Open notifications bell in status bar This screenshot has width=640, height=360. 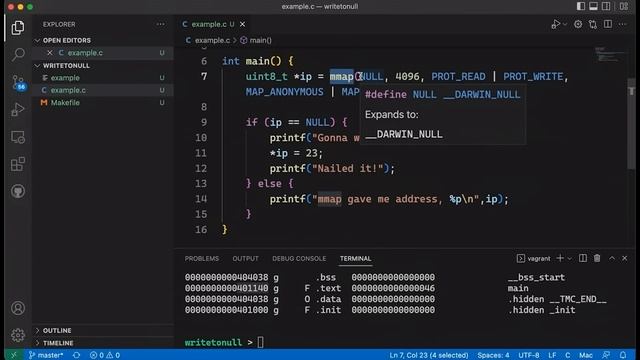point(623,355)
